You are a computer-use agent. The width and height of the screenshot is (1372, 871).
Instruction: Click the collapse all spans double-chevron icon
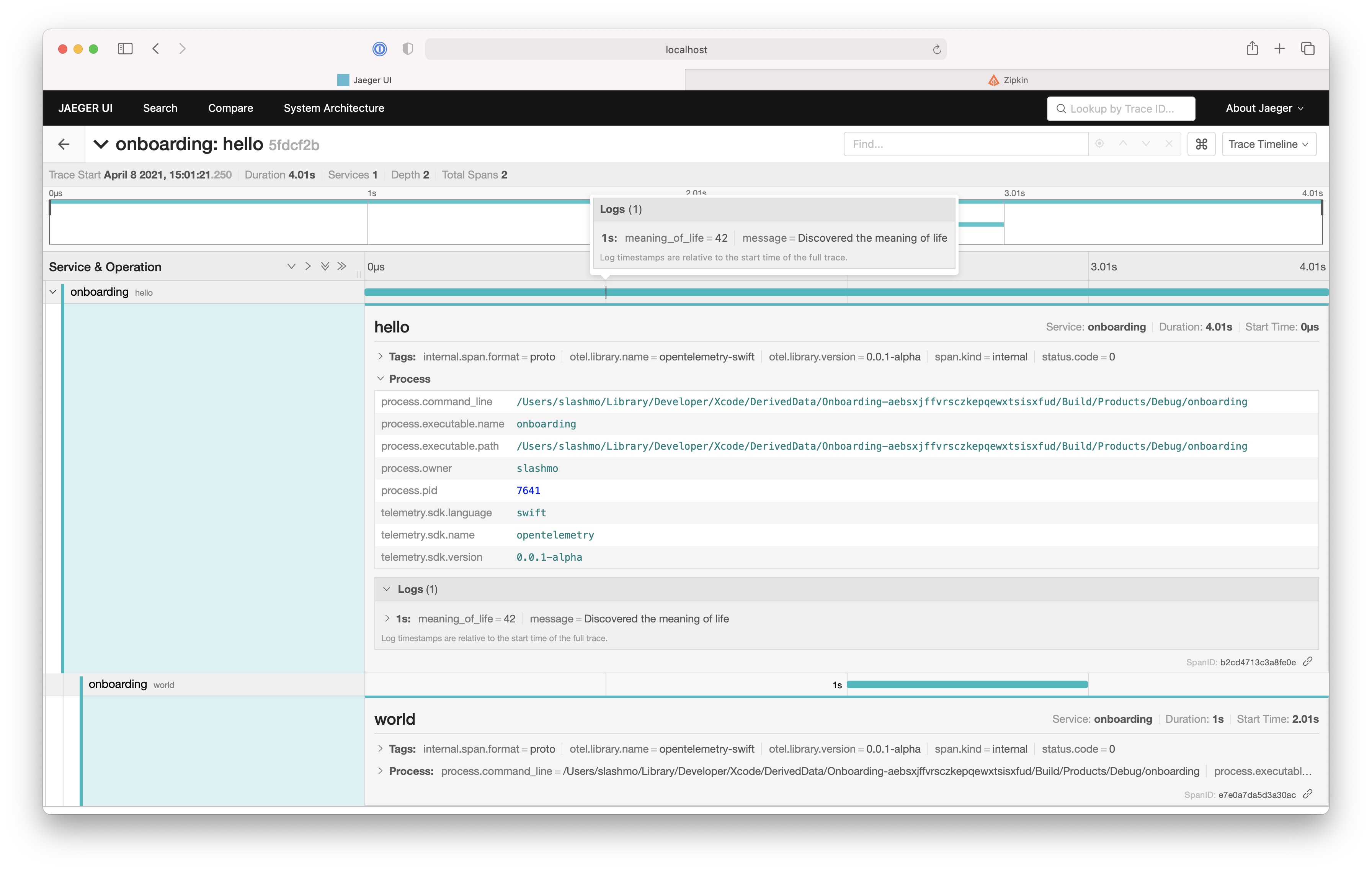[x=342, y=266]
